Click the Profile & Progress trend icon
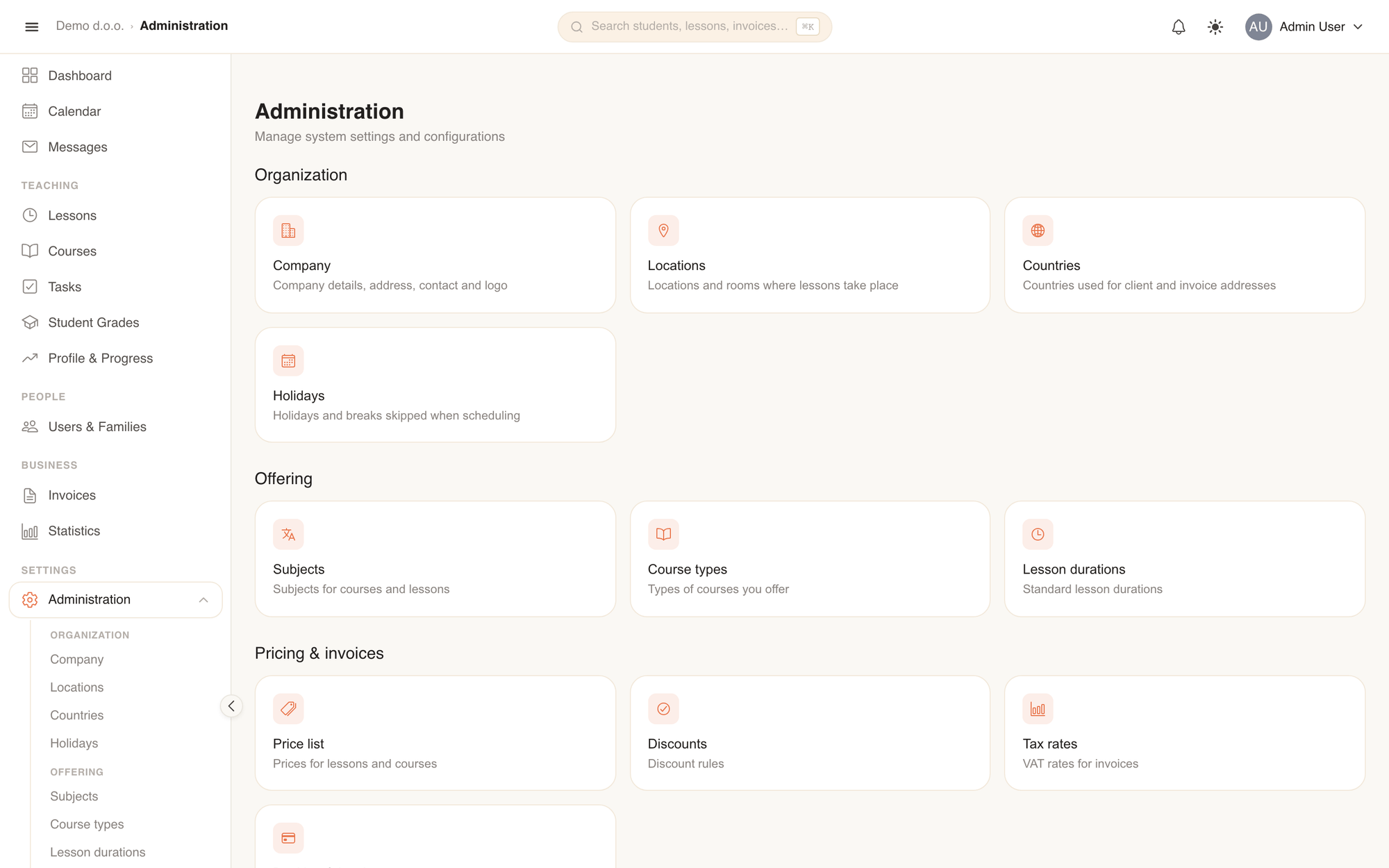This screenshot has width=1389, height=868. 30,358
